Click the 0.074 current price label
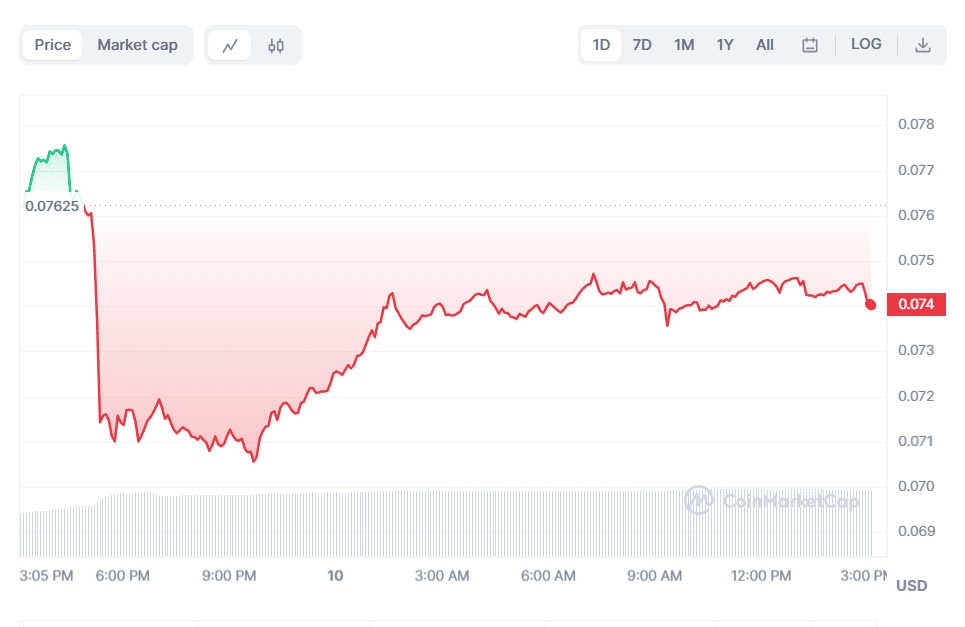Image resolution: width=965 pixels, height=627 pixels. pyautogui.click(x=916, y=304)
